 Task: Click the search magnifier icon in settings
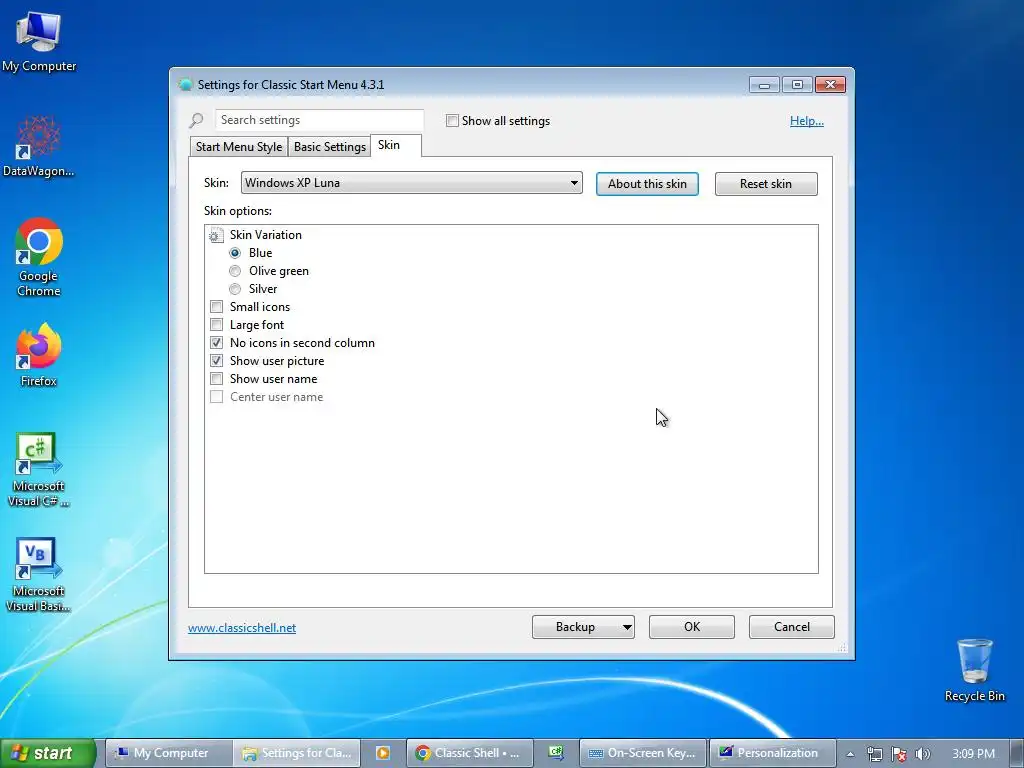click(x=197, y=120)
